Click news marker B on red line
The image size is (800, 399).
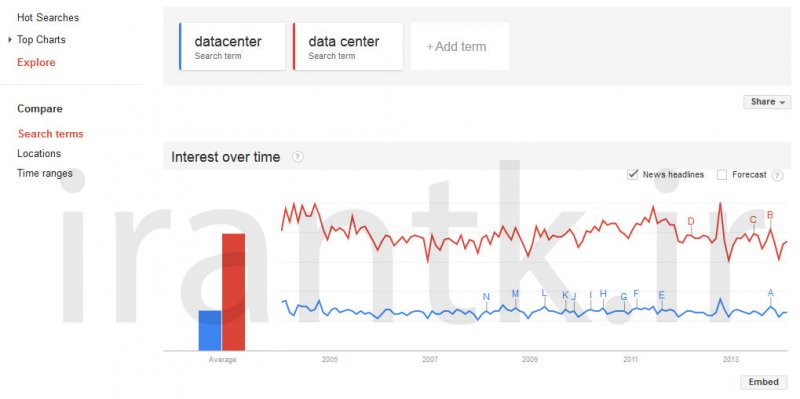[x=770, y=215]
